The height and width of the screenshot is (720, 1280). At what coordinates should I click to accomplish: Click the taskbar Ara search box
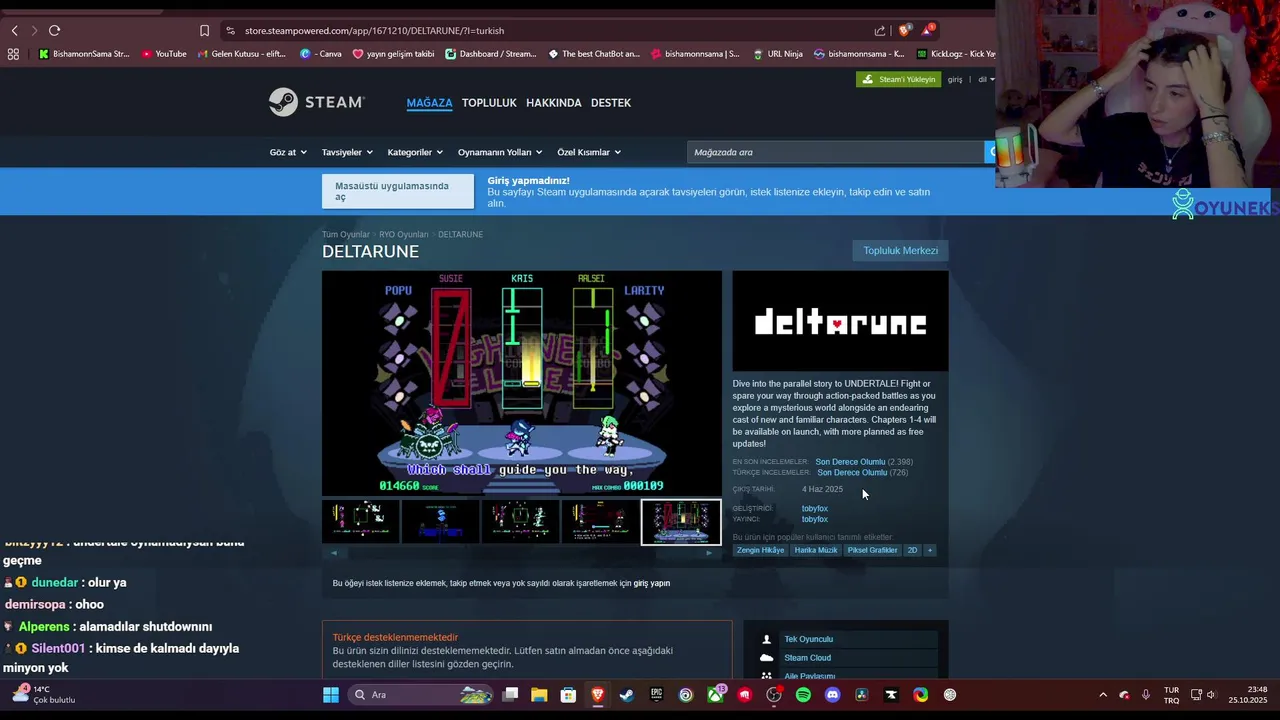(x=422, y=695)
